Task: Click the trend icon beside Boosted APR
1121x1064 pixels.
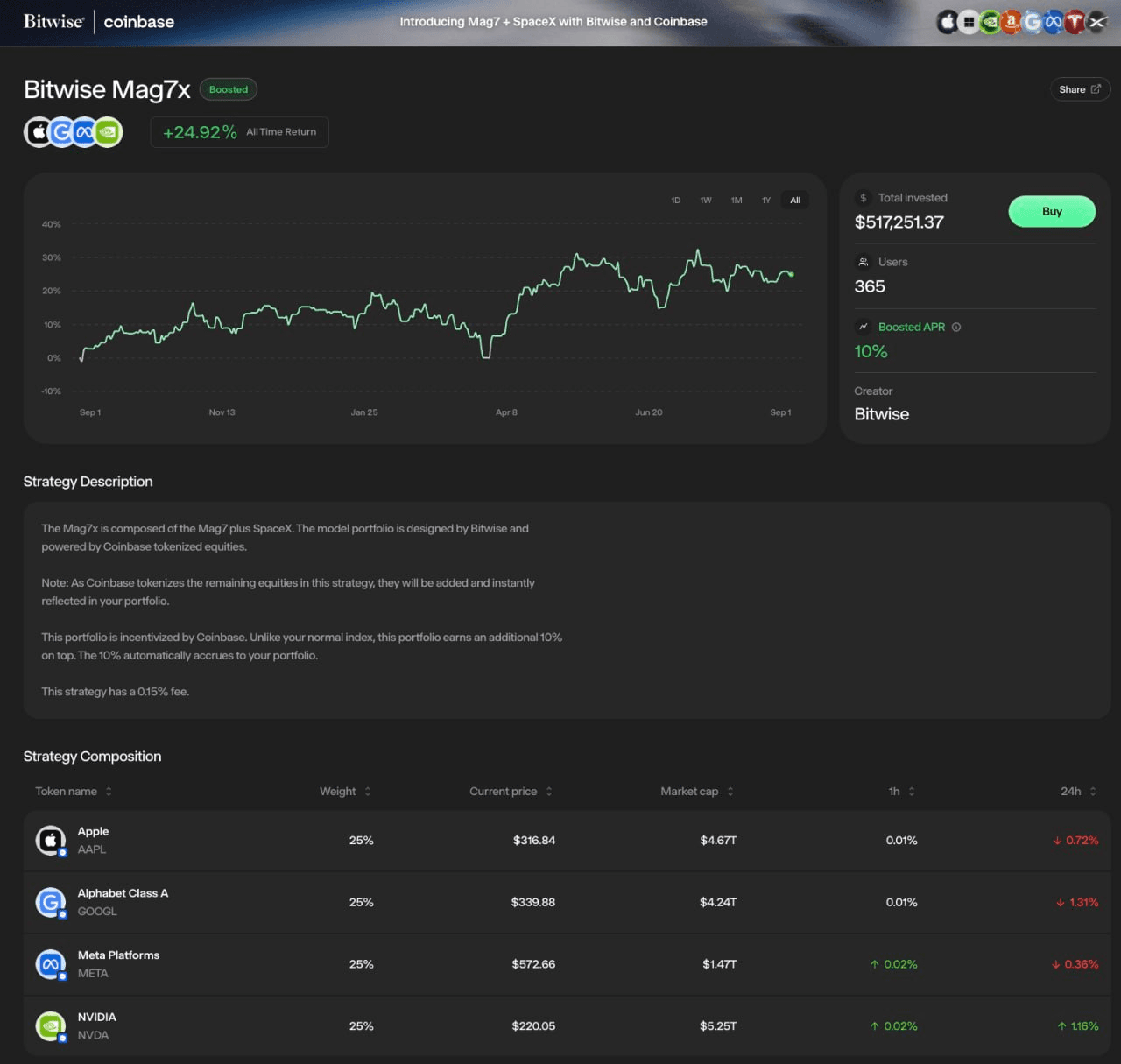Action: point(864,327)
